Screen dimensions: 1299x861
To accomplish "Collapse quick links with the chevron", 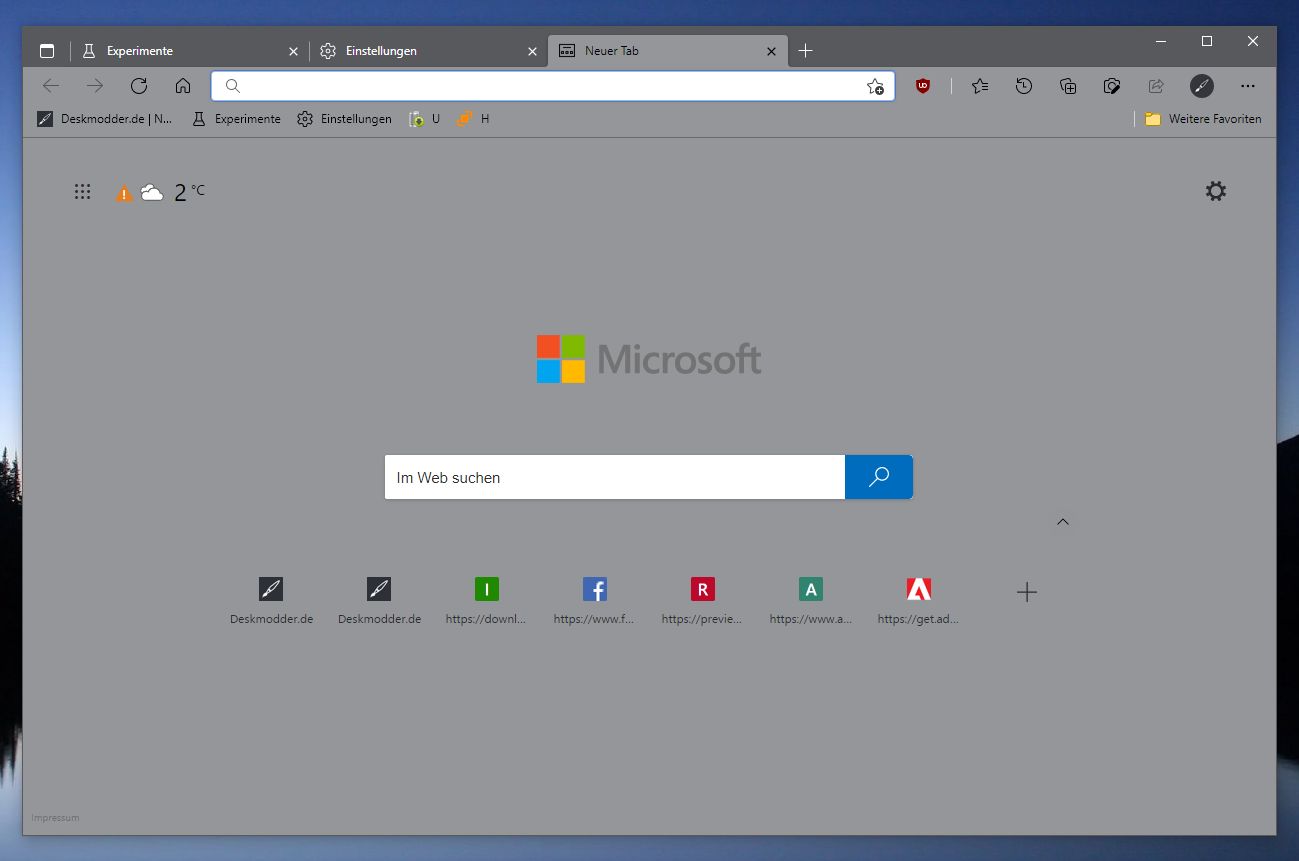I will point(1063,521).
